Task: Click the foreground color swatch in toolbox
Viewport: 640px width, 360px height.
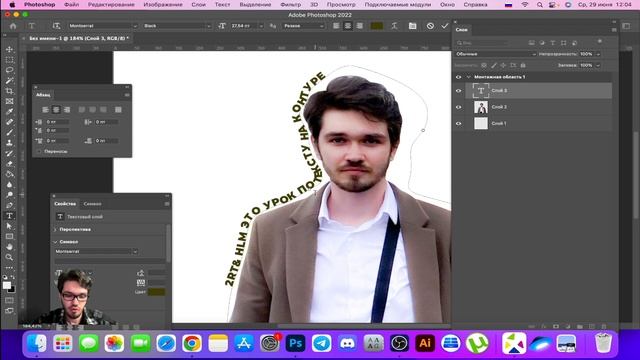Action: click(7, 286)
